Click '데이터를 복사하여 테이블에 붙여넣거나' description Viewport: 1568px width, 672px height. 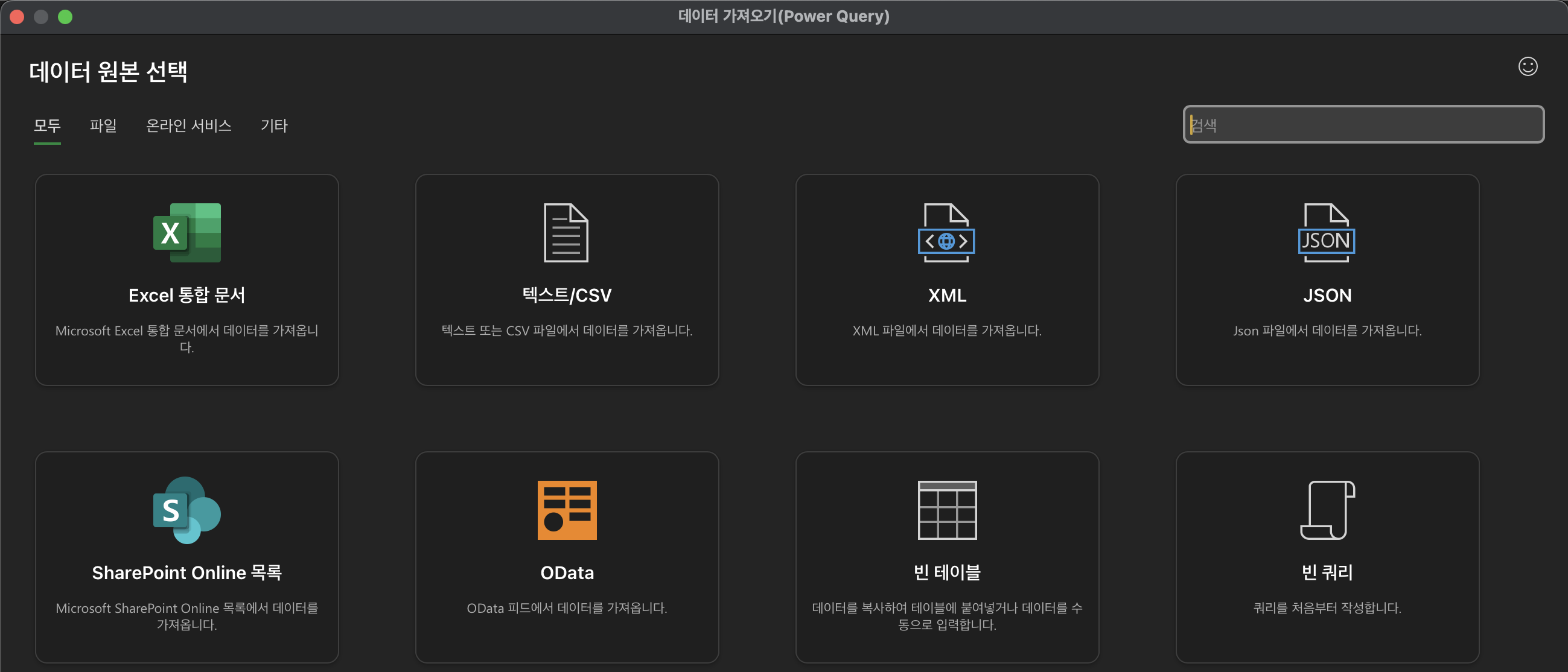click(x=947, y=616)
